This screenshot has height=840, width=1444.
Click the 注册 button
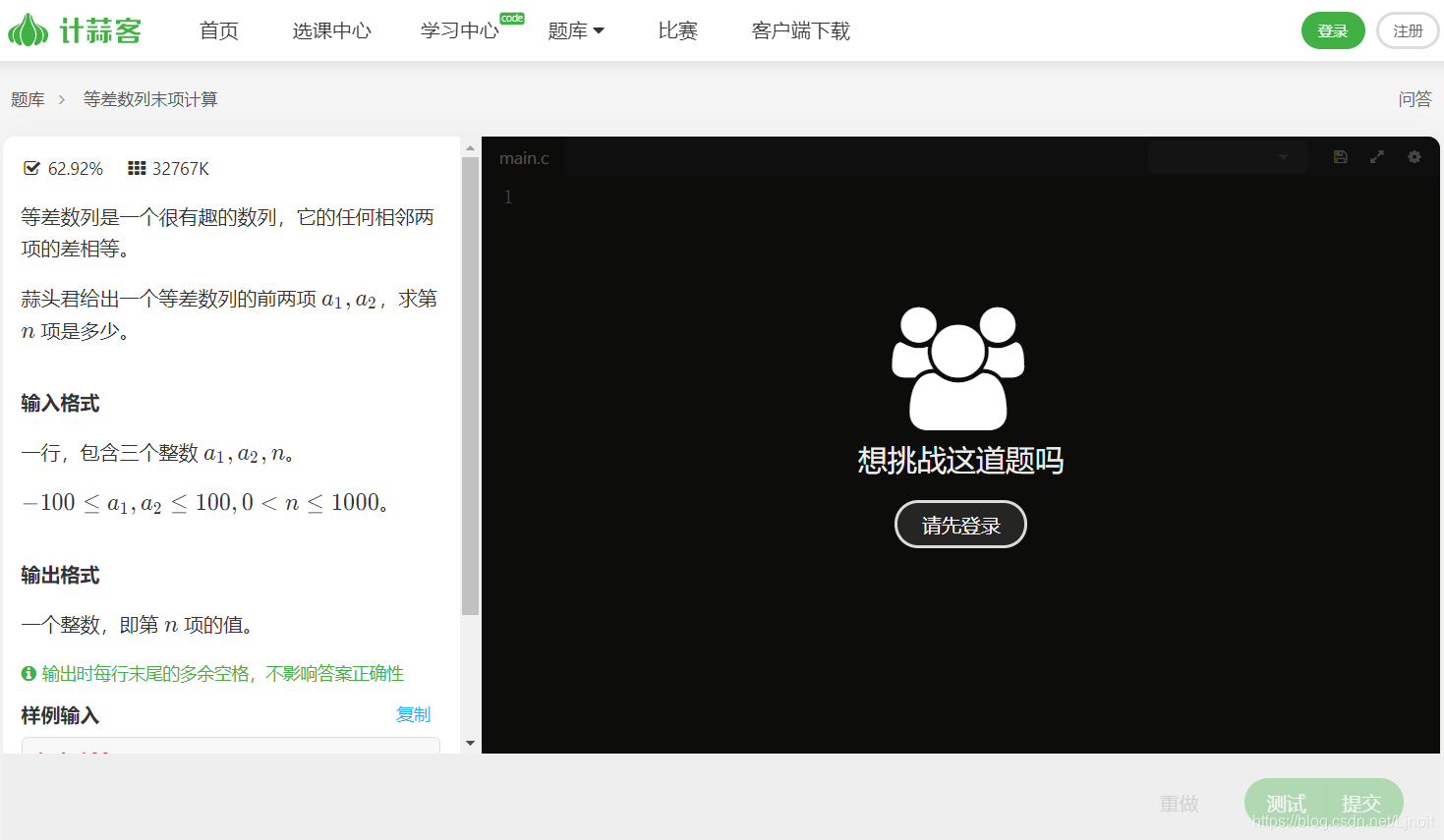pos(1408,30)
